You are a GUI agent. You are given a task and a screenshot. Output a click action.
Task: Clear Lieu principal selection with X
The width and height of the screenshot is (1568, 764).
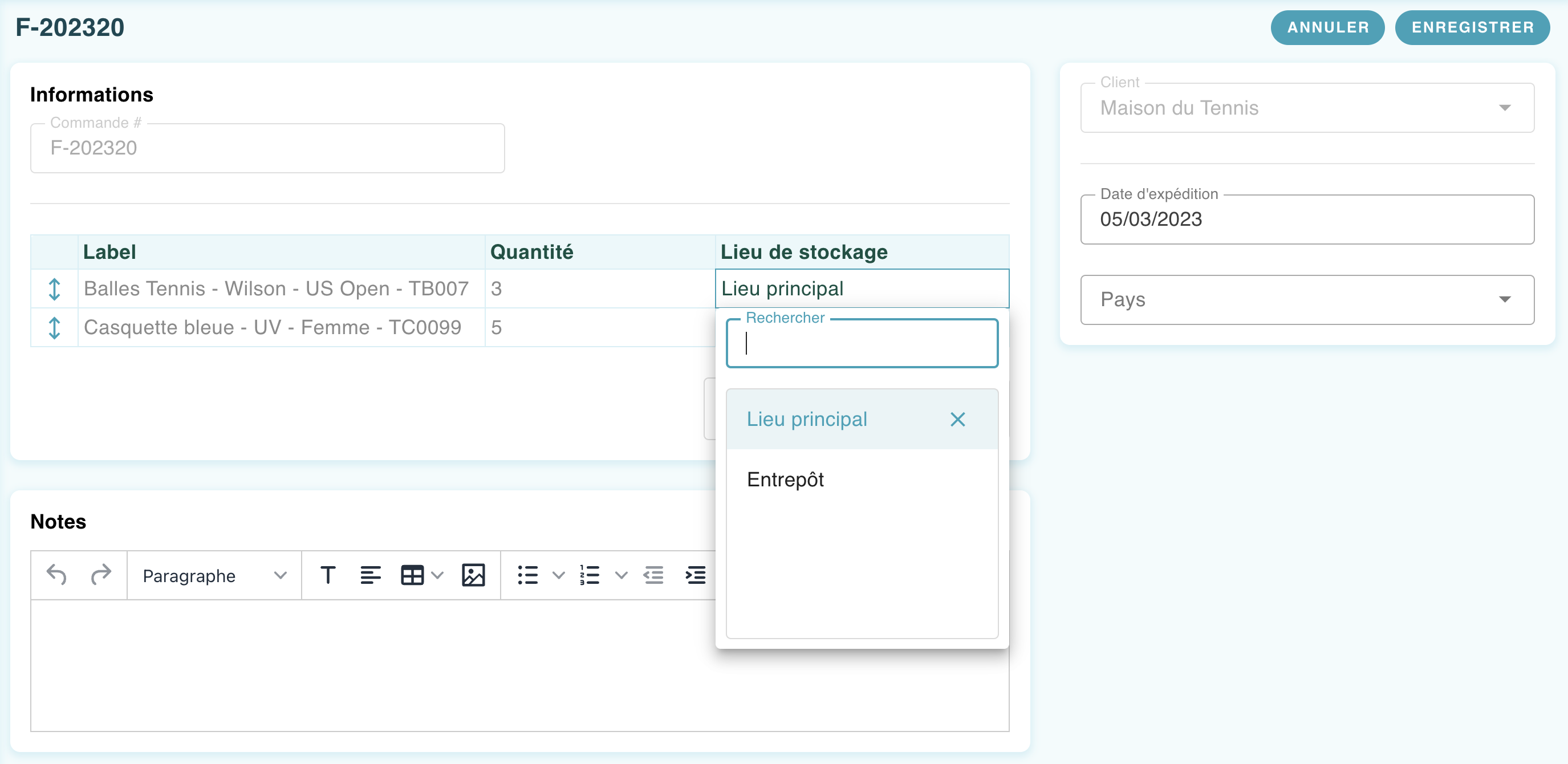point(957,420)
